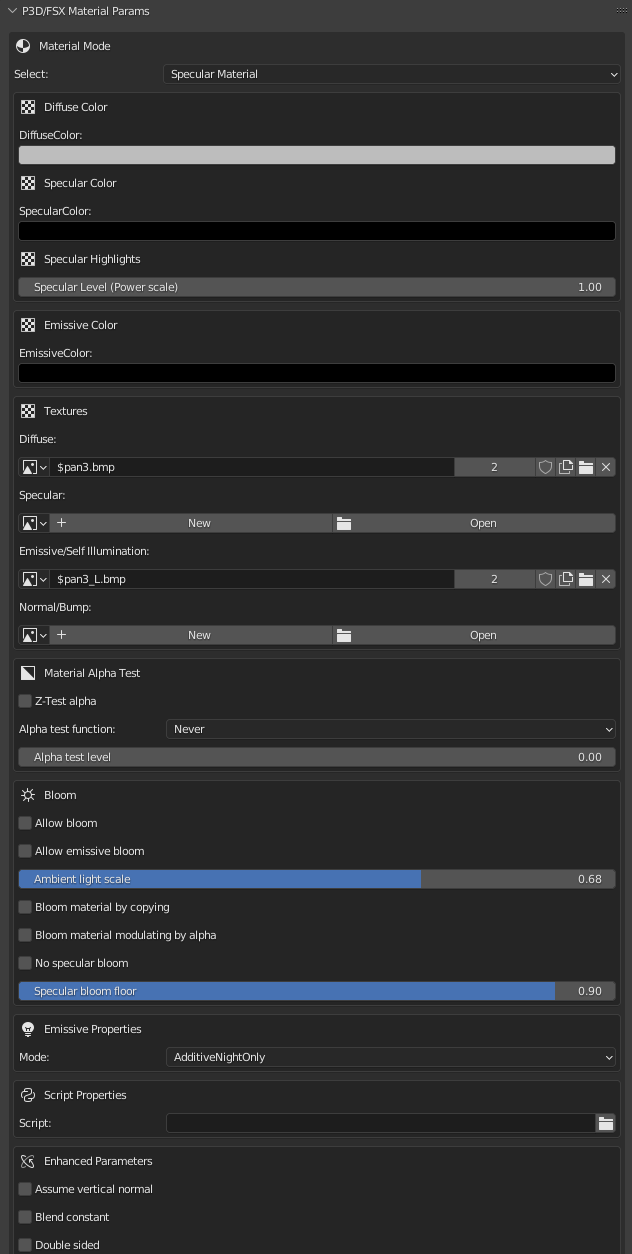This screenshot has width=632, height=1254.
Task: Change Emissive Properties mode dropdown
Action: [390, 1057]
